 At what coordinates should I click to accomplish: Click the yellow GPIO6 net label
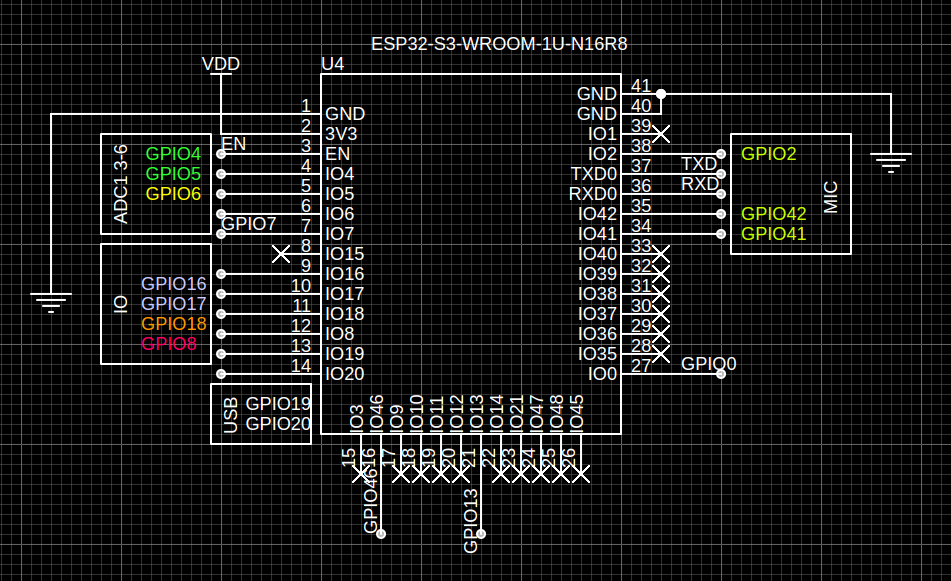(x=173, y=193)
